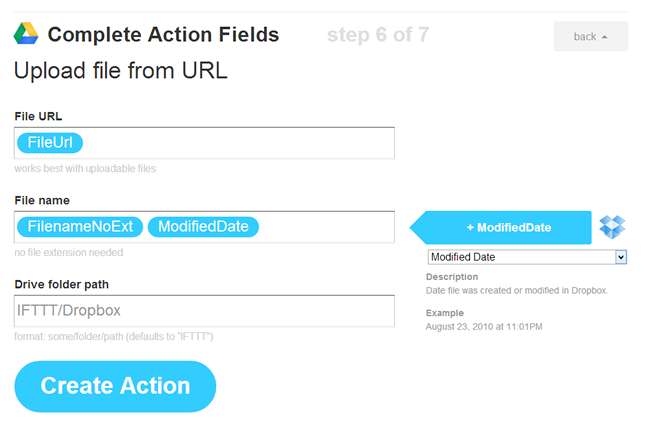Image resolution: width=650 pixels, height=432 pixels.
Task: Click the step 6 of 7 indicator
Action: (377, 36)
